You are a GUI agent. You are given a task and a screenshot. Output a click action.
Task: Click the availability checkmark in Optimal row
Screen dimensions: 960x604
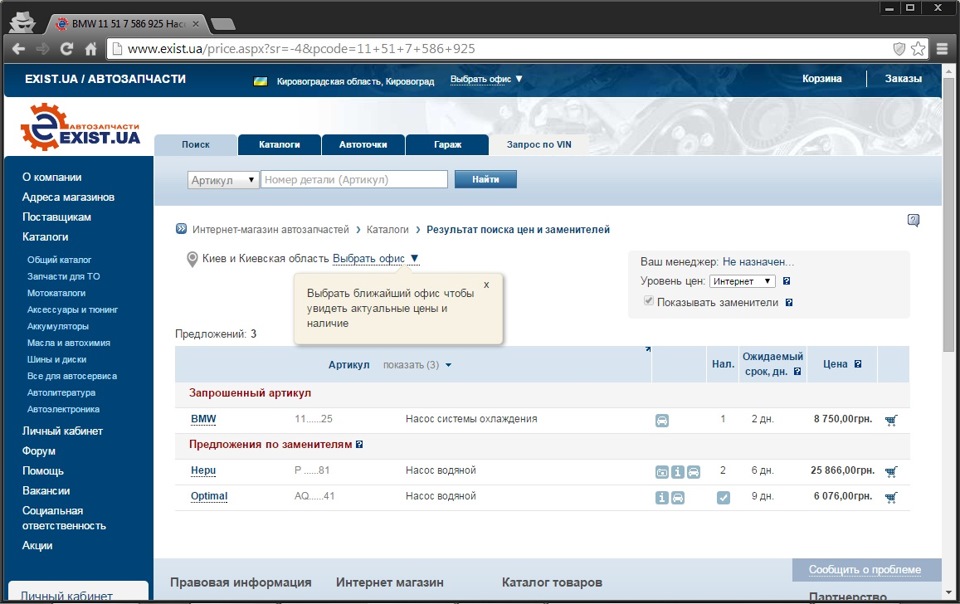coord(723,498)
